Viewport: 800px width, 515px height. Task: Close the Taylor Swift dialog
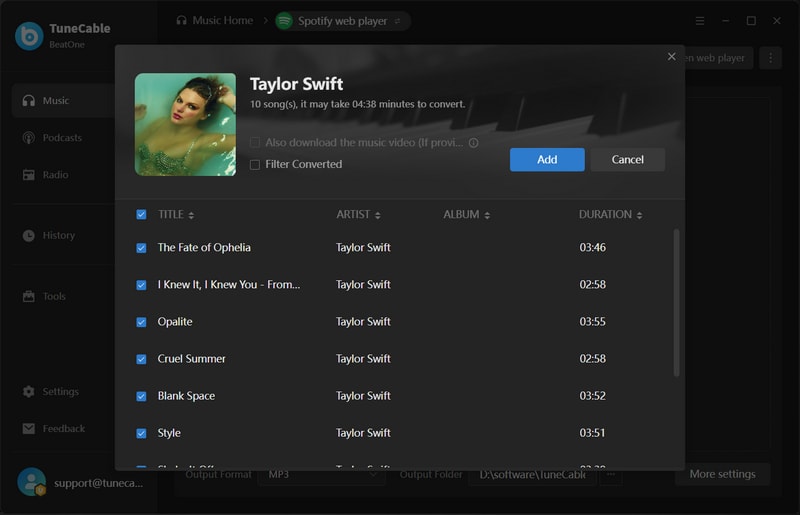(x=671, y=57)
